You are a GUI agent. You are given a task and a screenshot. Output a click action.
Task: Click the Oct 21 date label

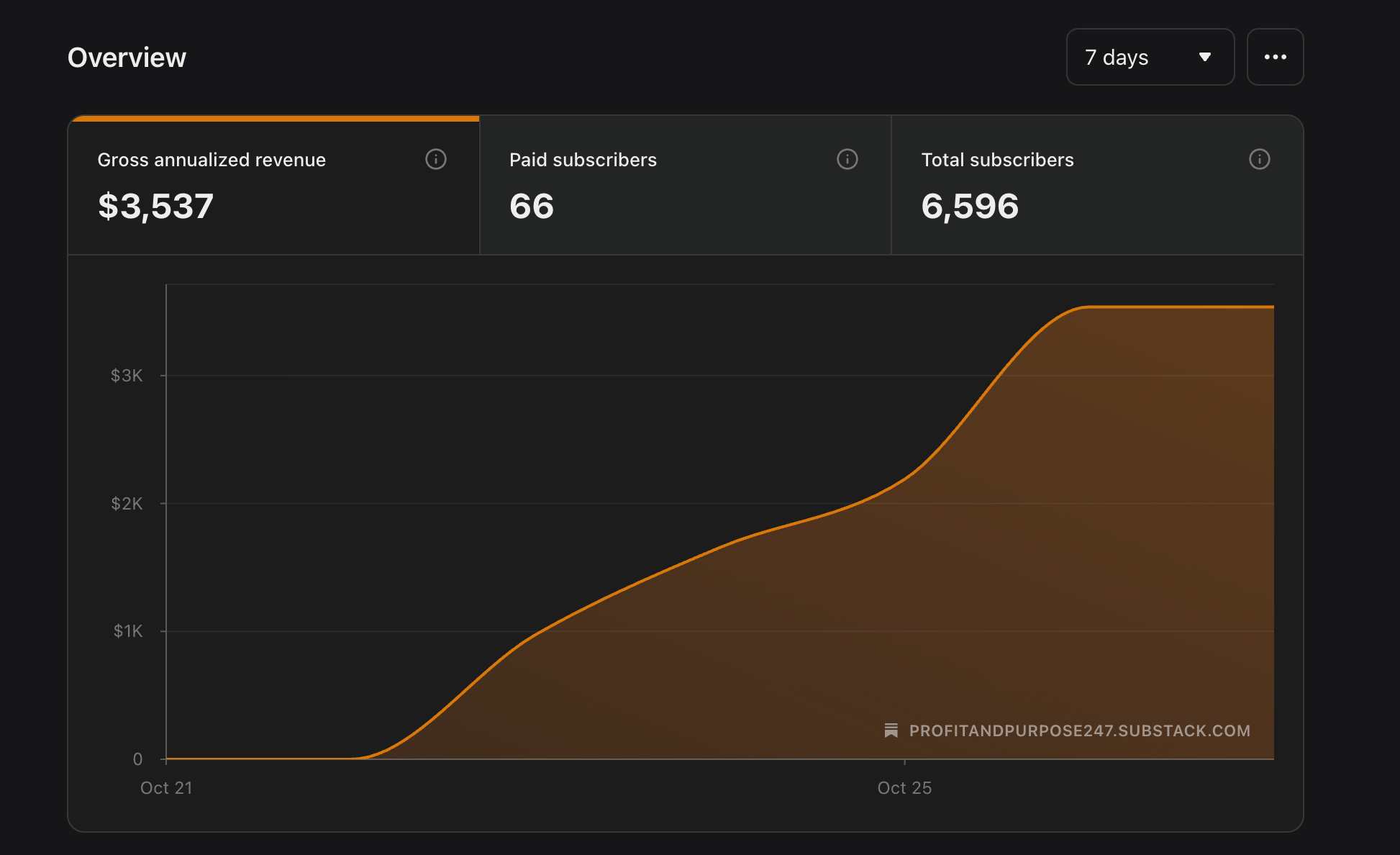(166, 788)
